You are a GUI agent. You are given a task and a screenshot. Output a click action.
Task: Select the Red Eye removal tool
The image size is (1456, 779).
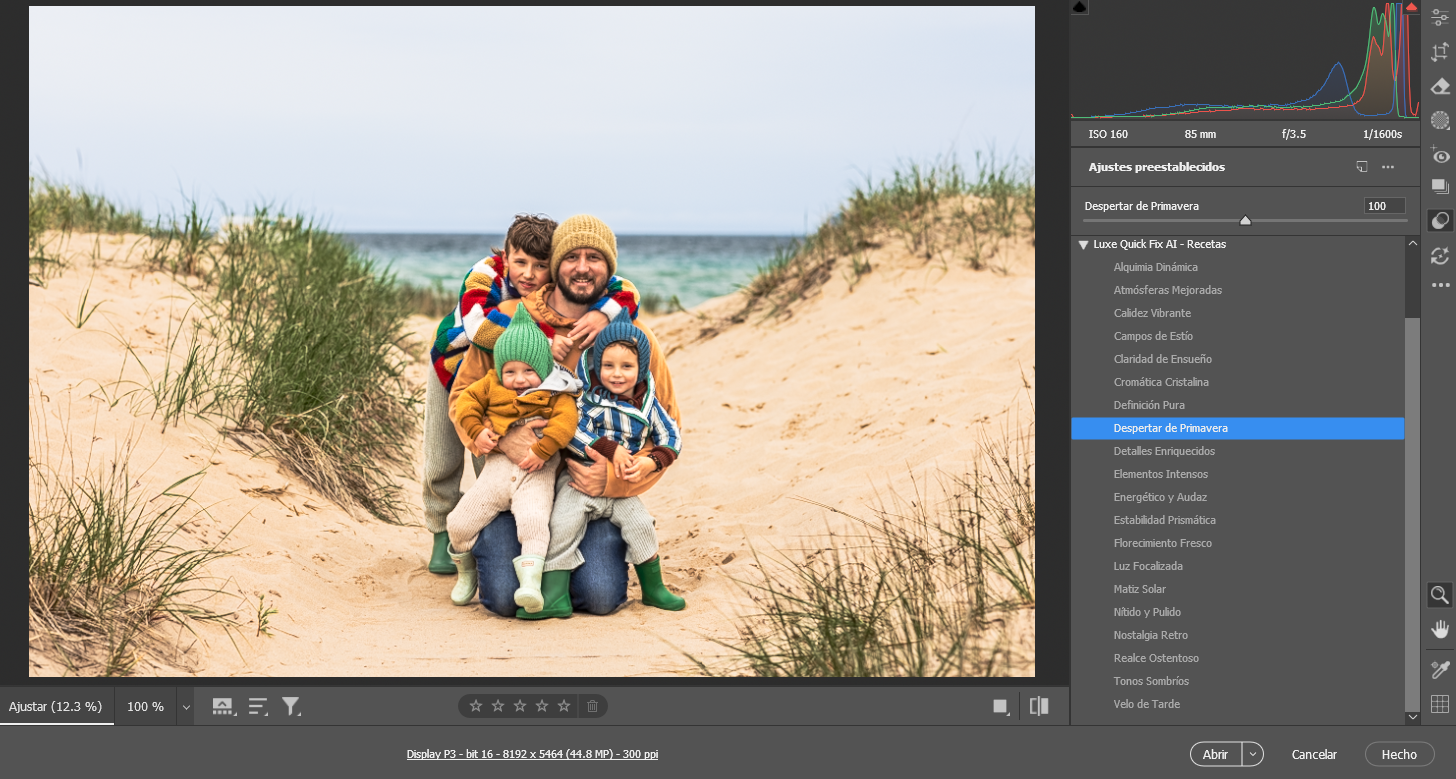[x=1439, y=155]
